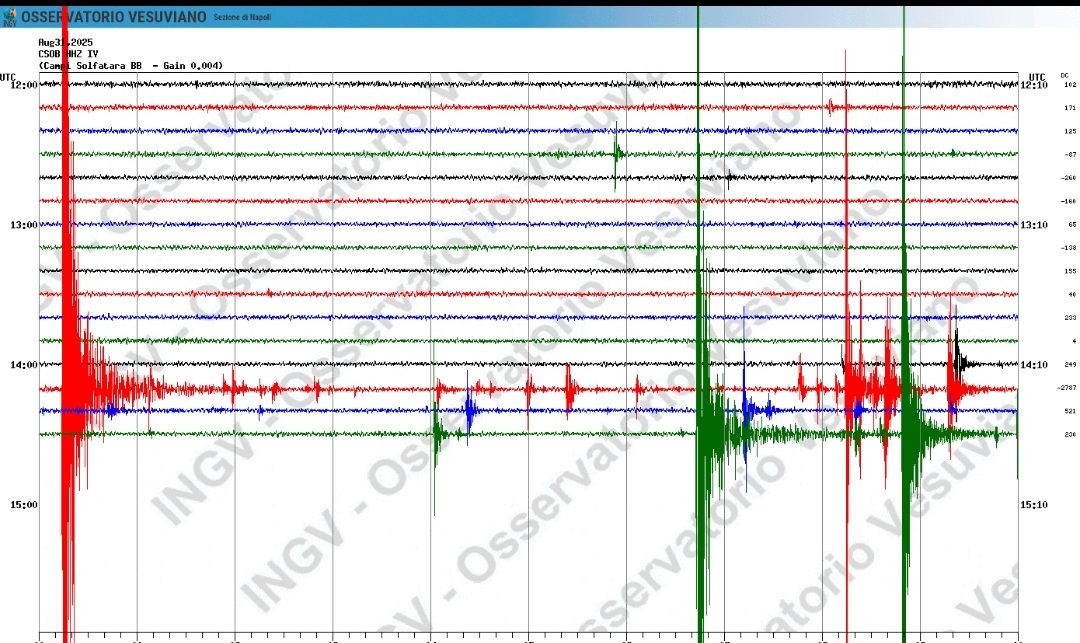Screen dimensions: 1080x643
Task: Select the 14:10 time label on right axis
Action: click(x=1034, y=365)
